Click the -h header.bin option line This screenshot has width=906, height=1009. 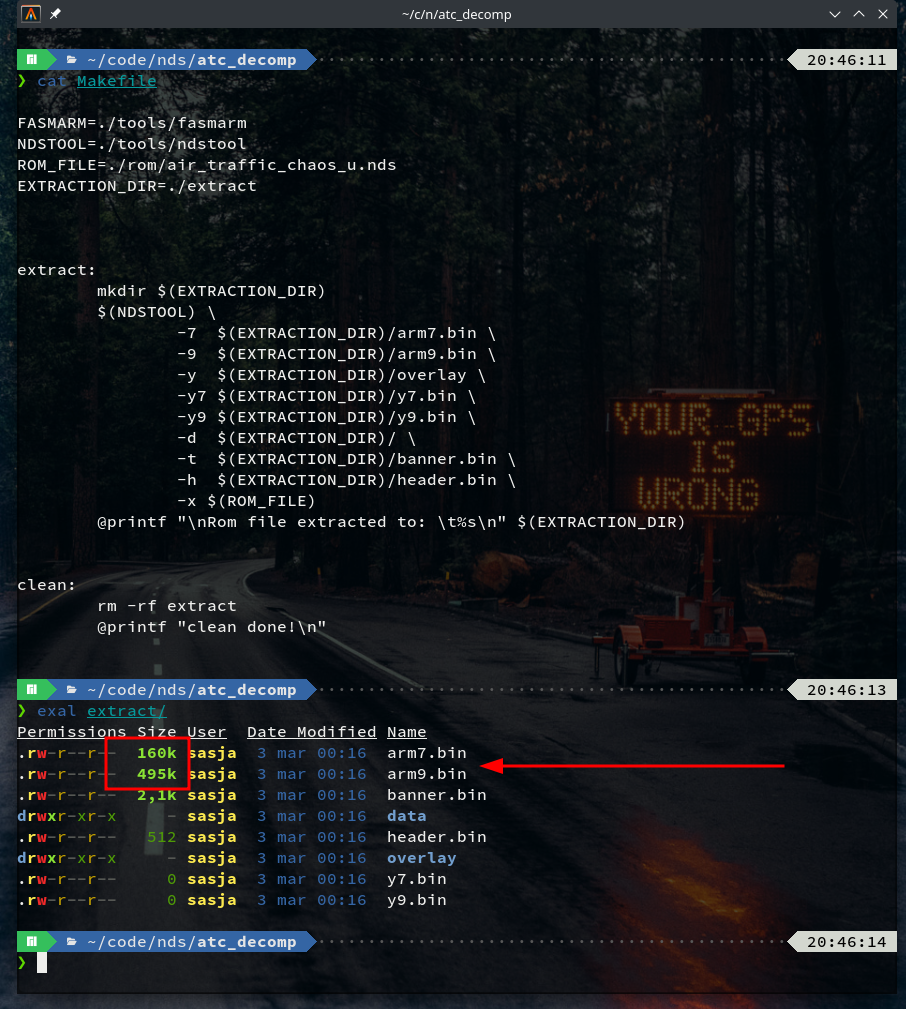point(346,480)
